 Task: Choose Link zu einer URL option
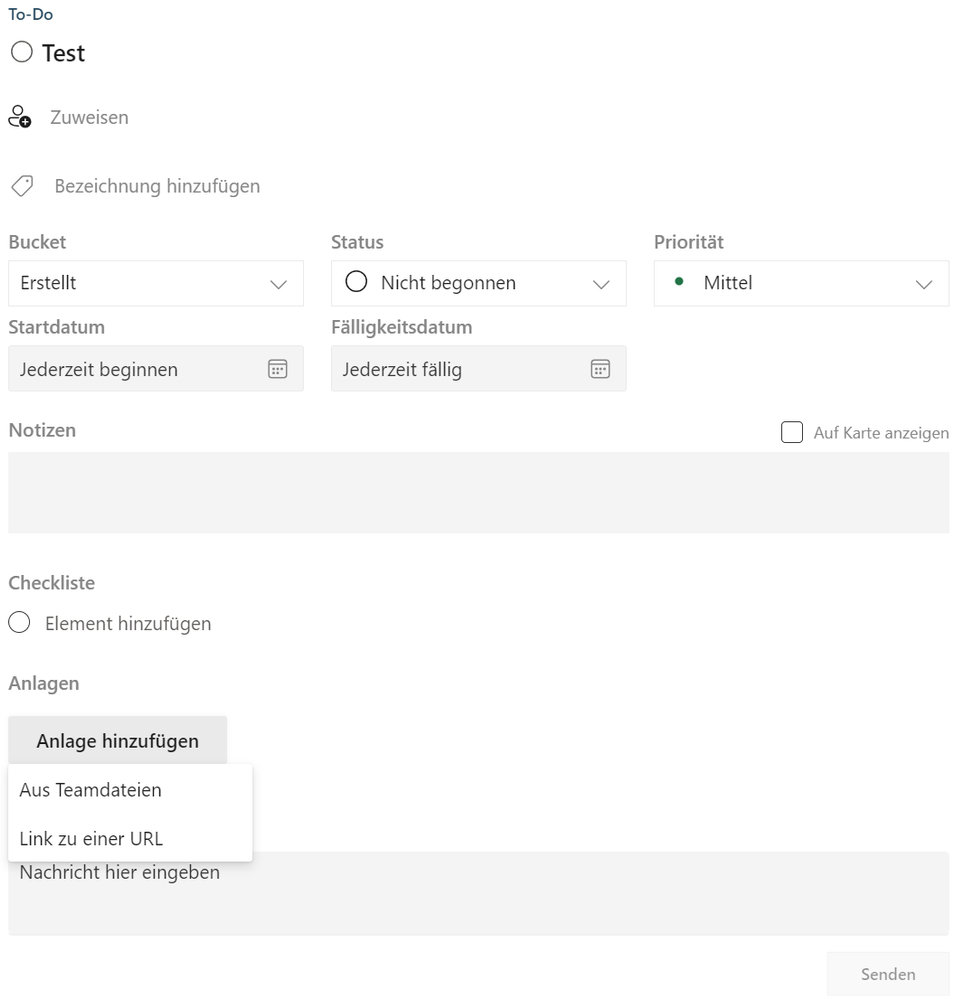pos(91,839)
